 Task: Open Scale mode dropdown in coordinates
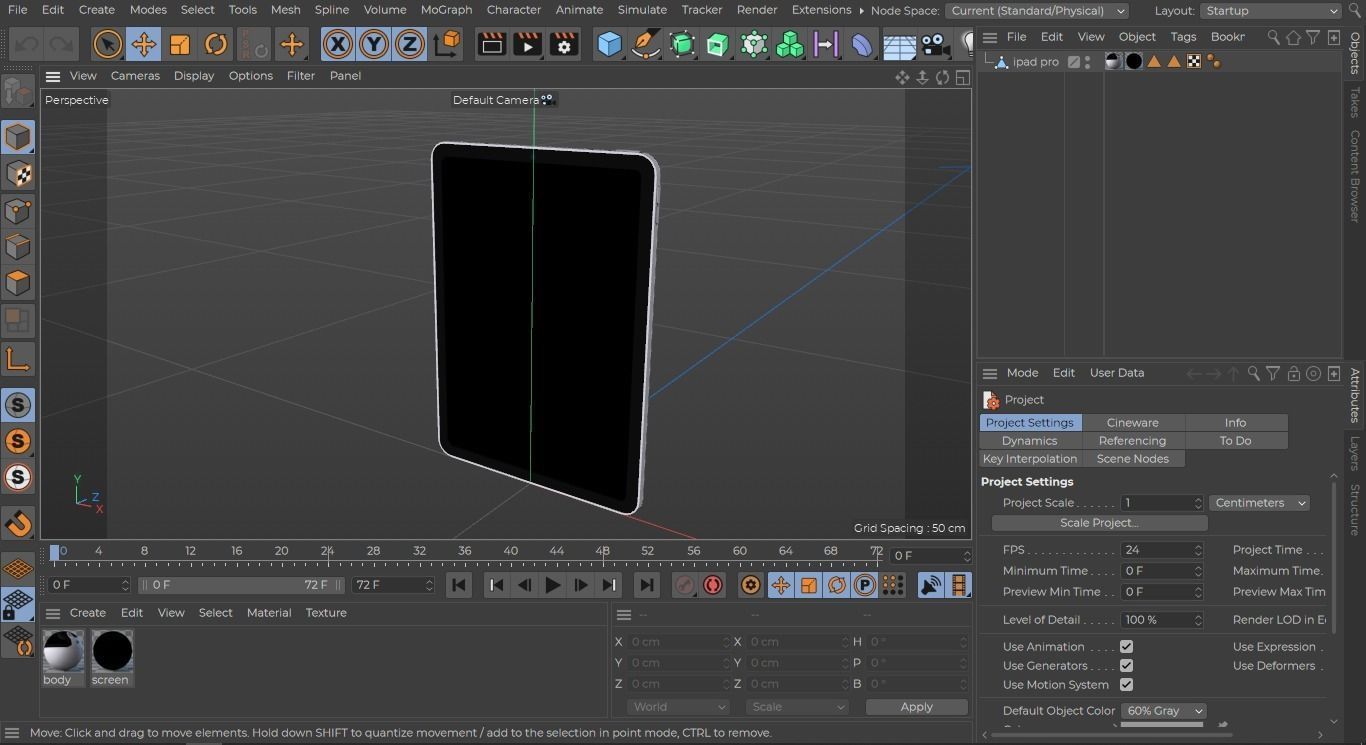(797, 707)
